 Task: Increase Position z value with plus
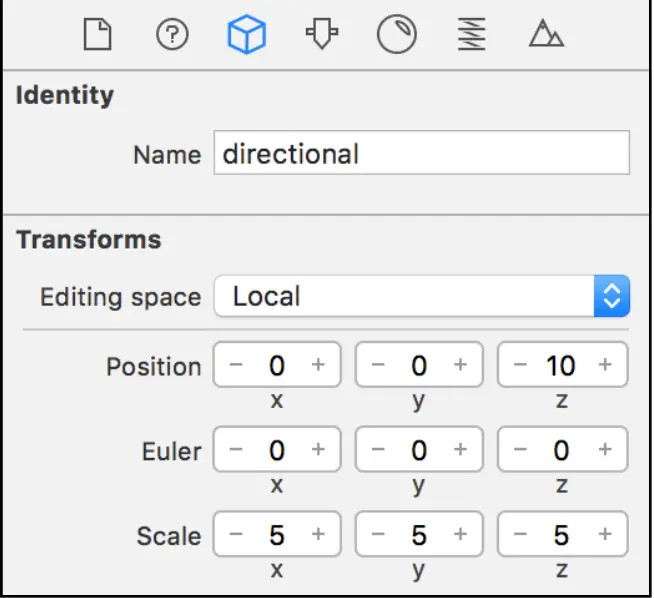coord(605,365)
